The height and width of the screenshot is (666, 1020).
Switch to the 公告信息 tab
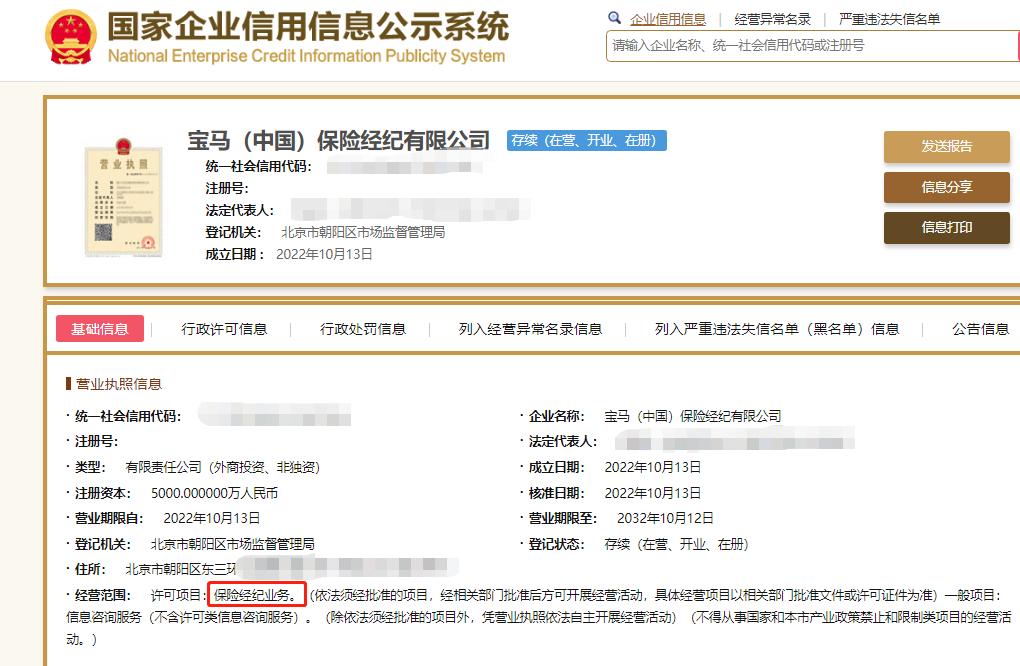tap(977, 328)
